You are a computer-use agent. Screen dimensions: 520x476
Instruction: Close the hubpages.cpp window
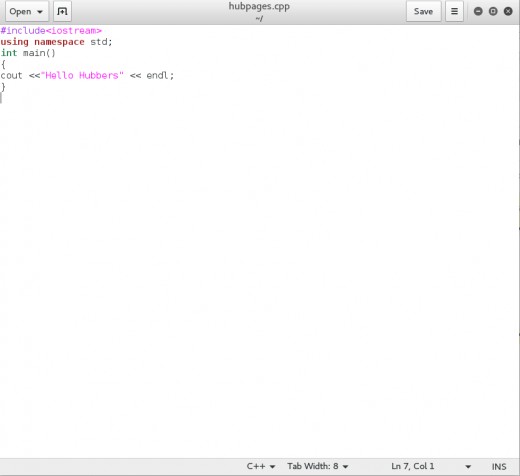click(508, 11)
